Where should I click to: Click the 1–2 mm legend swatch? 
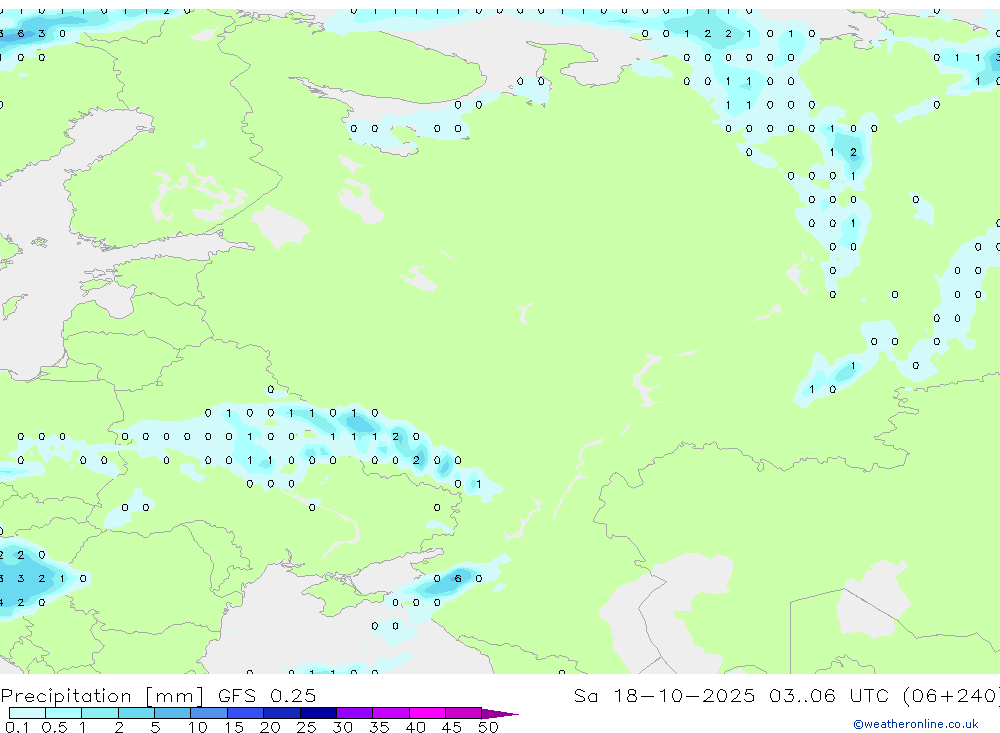pos(100,713)
